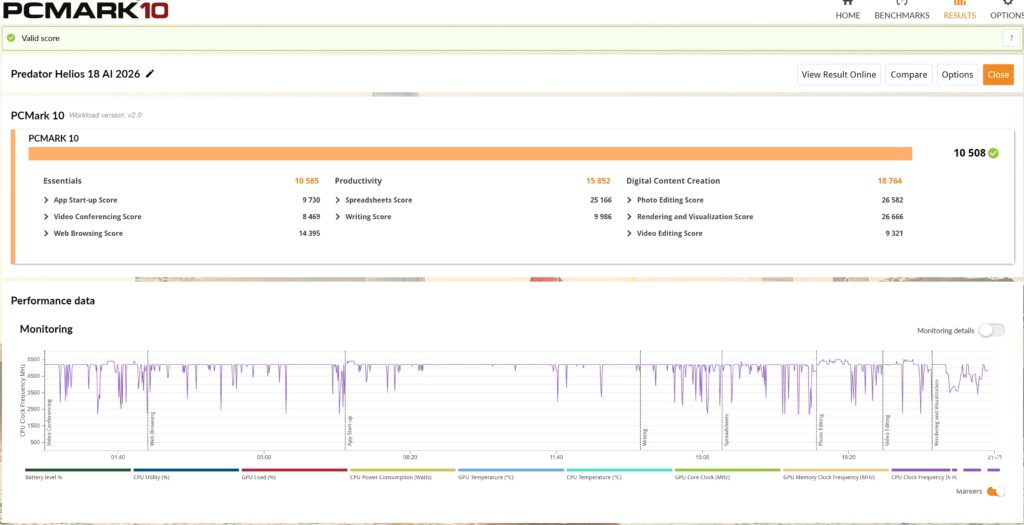Toggle the Monitoring details switch
The height and width of the screenshot is (525, 1024).
tap(991, 330)
